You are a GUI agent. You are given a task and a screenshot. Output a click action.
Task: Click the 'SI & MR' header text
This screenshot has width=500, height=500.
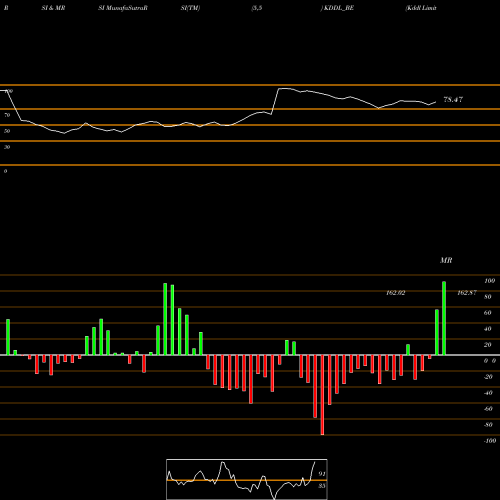click(53, 8)
